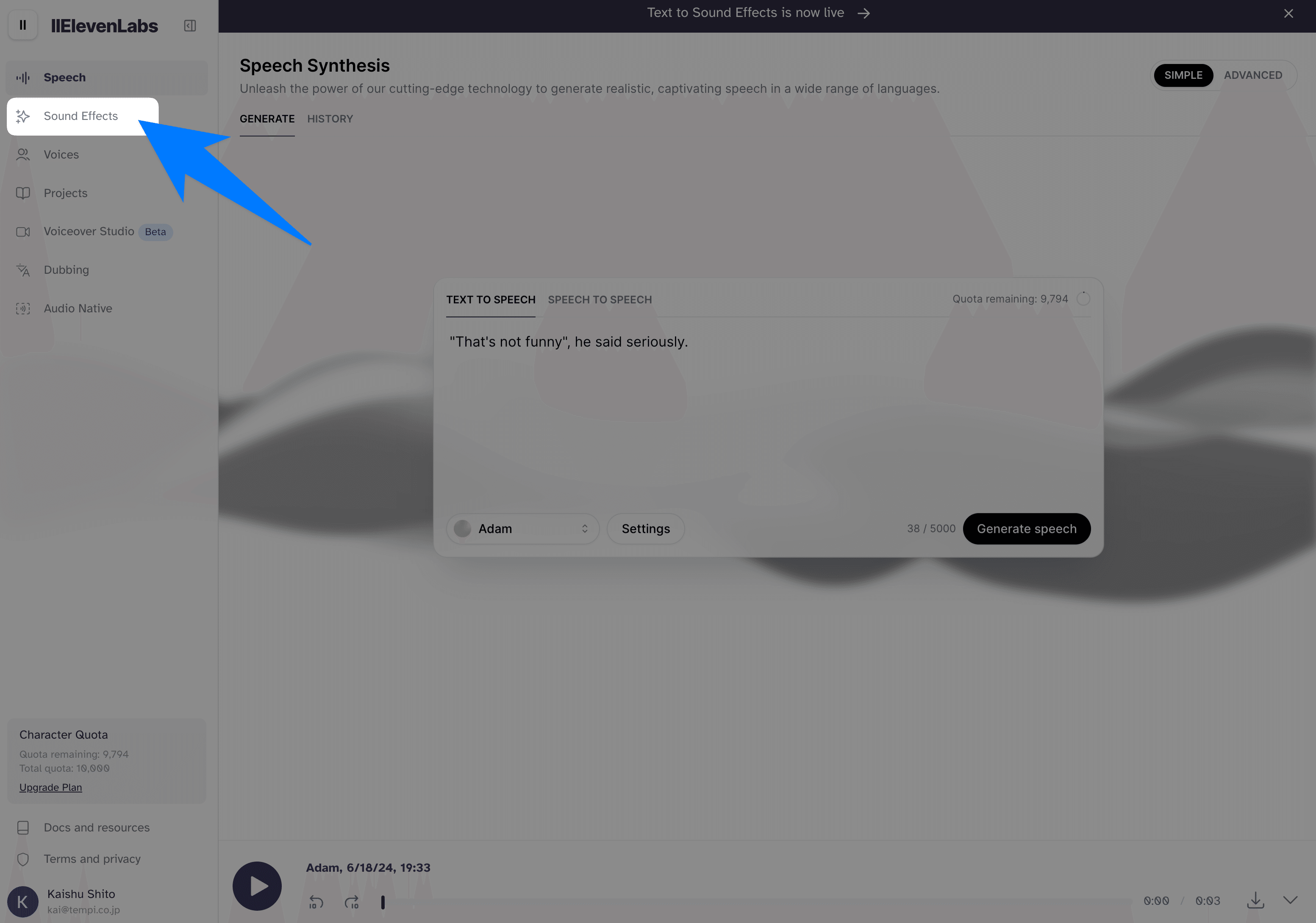Switch to ADVANCED mode

tap(1253, 75)
